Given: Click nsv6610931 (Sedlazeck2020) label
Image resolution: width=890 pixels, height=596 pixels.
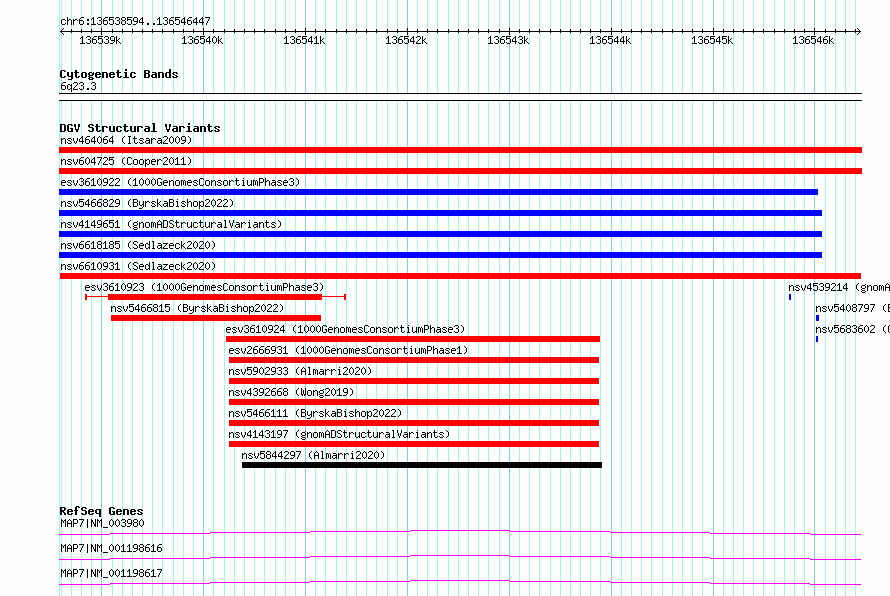Looking at the screenshot, I should [x=138, y=266].
